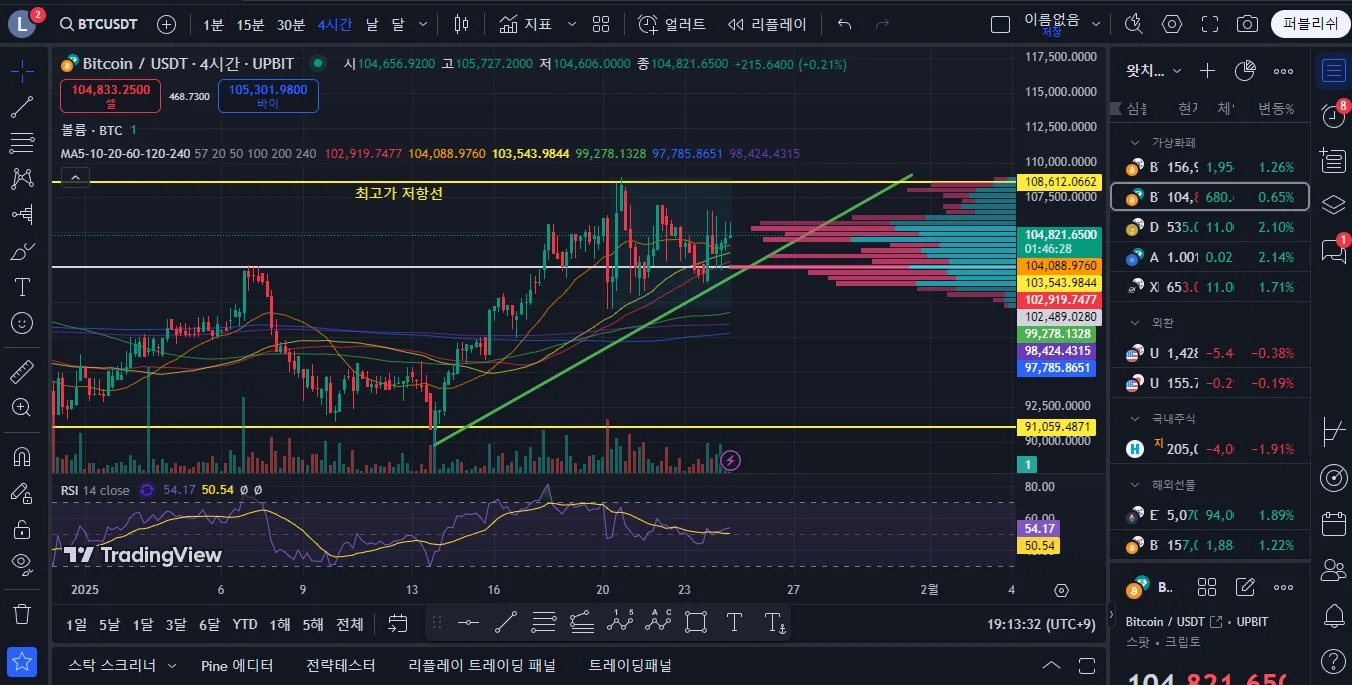Open the Fibonacci retracement tools

(x=22, y=143)
